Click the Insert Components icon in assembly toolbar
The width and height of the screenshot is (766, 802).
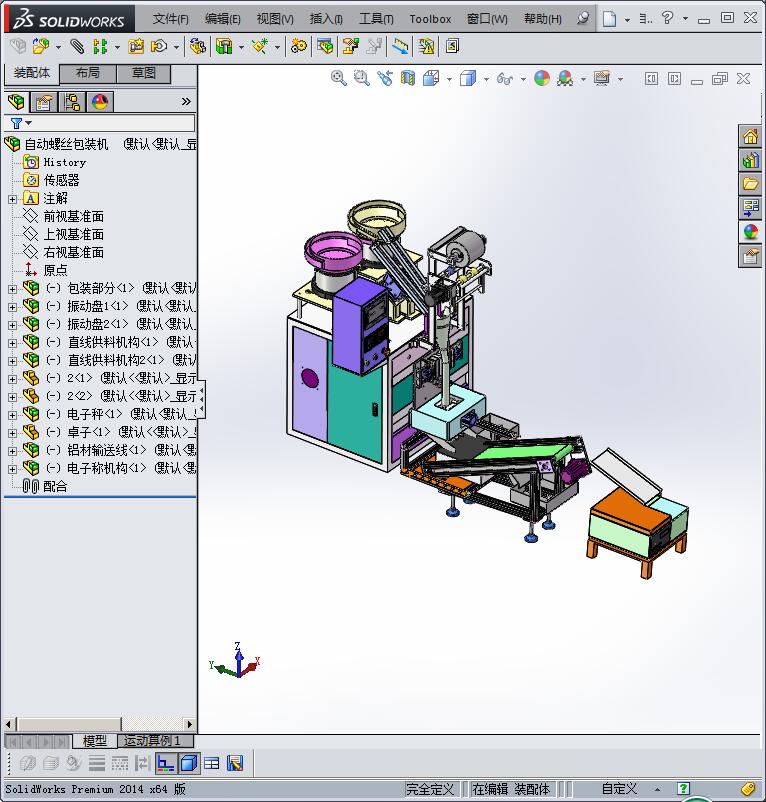pos(41,47)
